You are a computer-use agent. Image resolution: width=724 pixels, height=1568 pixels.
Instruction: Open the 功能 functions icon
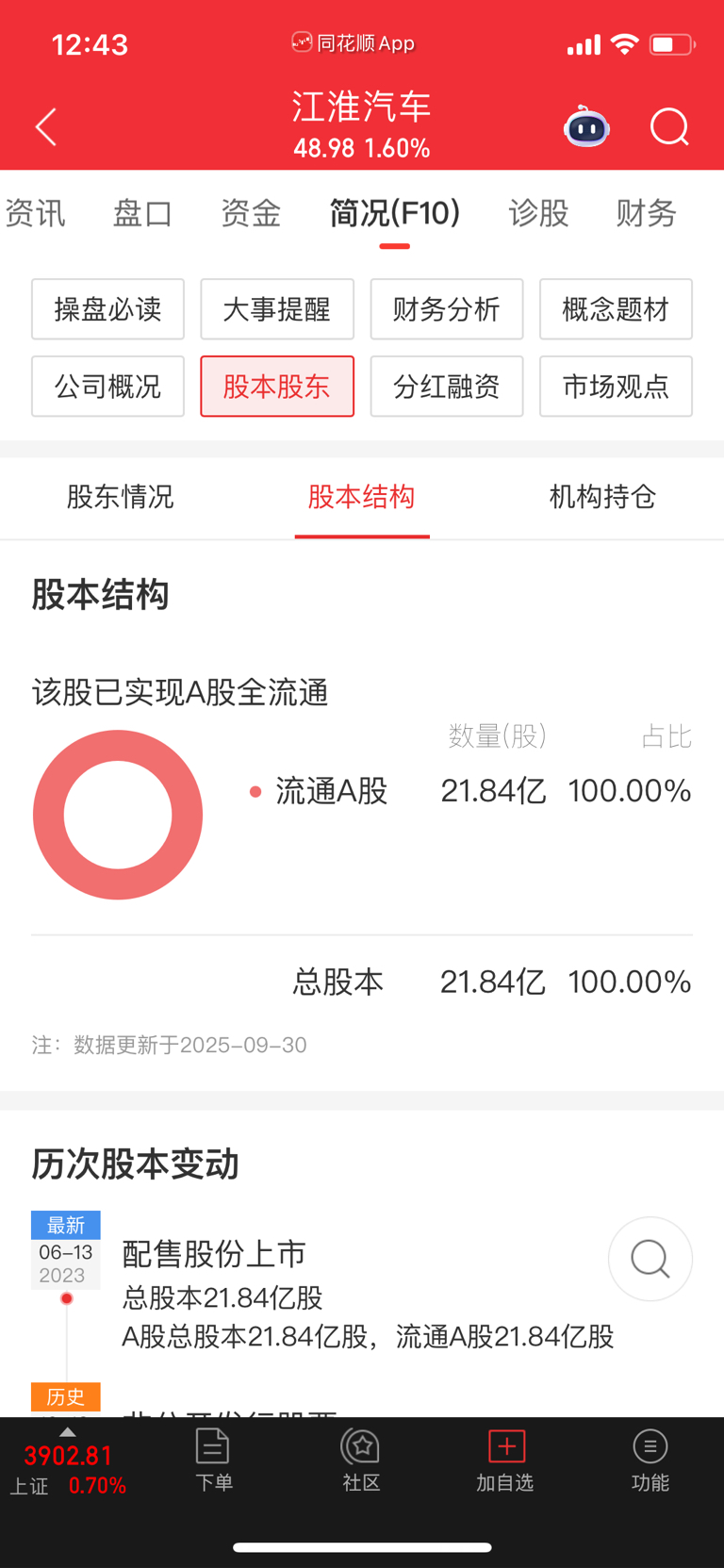650,1458
